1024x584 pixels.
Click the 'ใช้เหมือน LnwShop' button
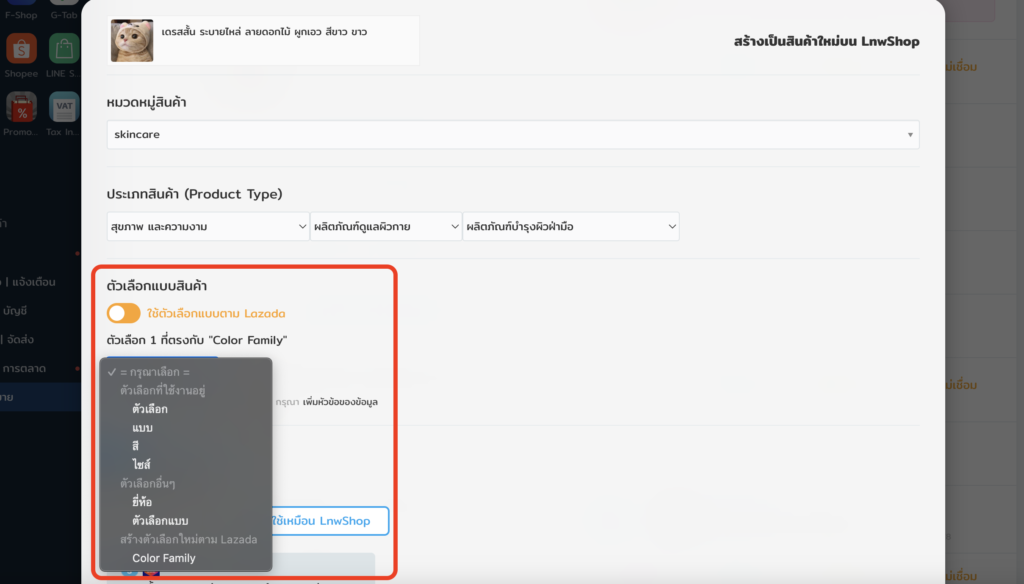pyautogui.click(x=330, y=521)
